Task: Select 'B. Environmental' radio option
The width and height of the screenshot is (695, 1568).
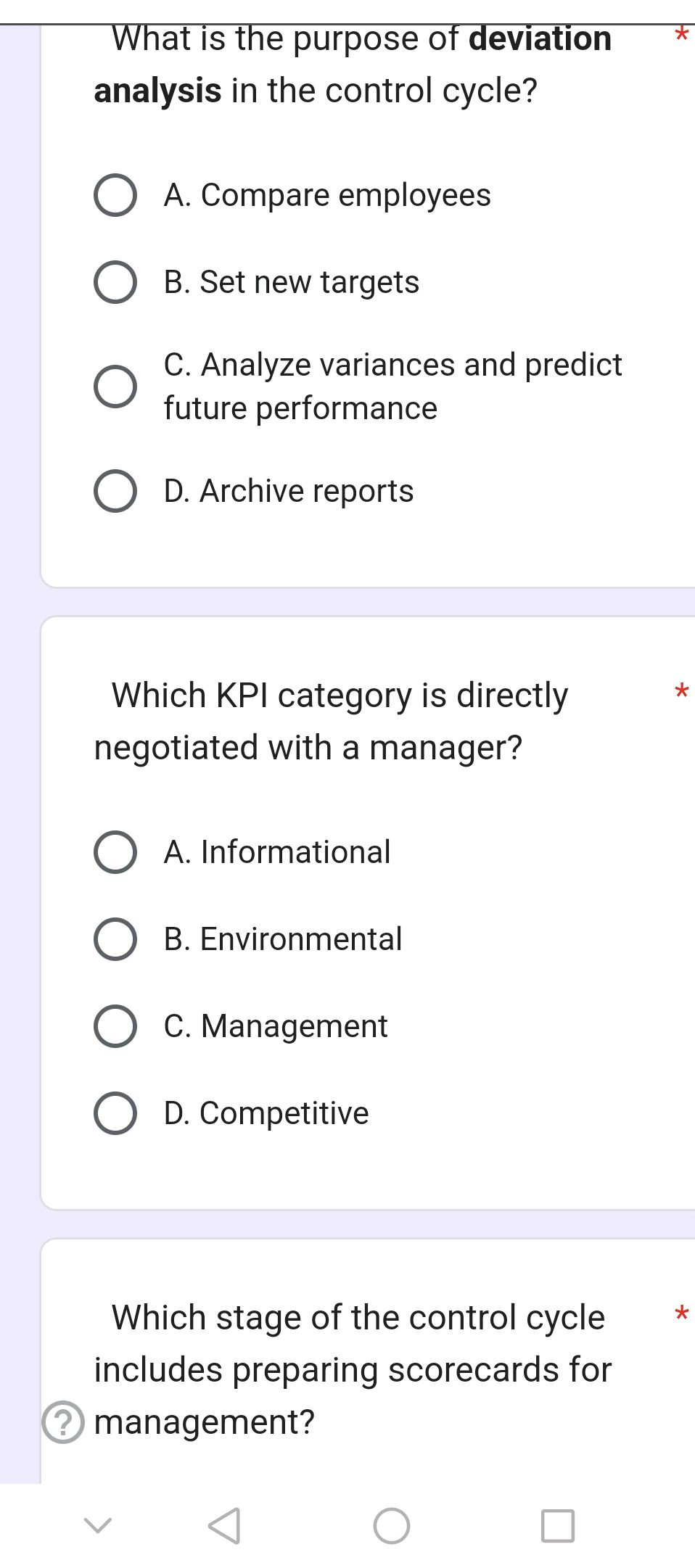Action: pos(115,939)
